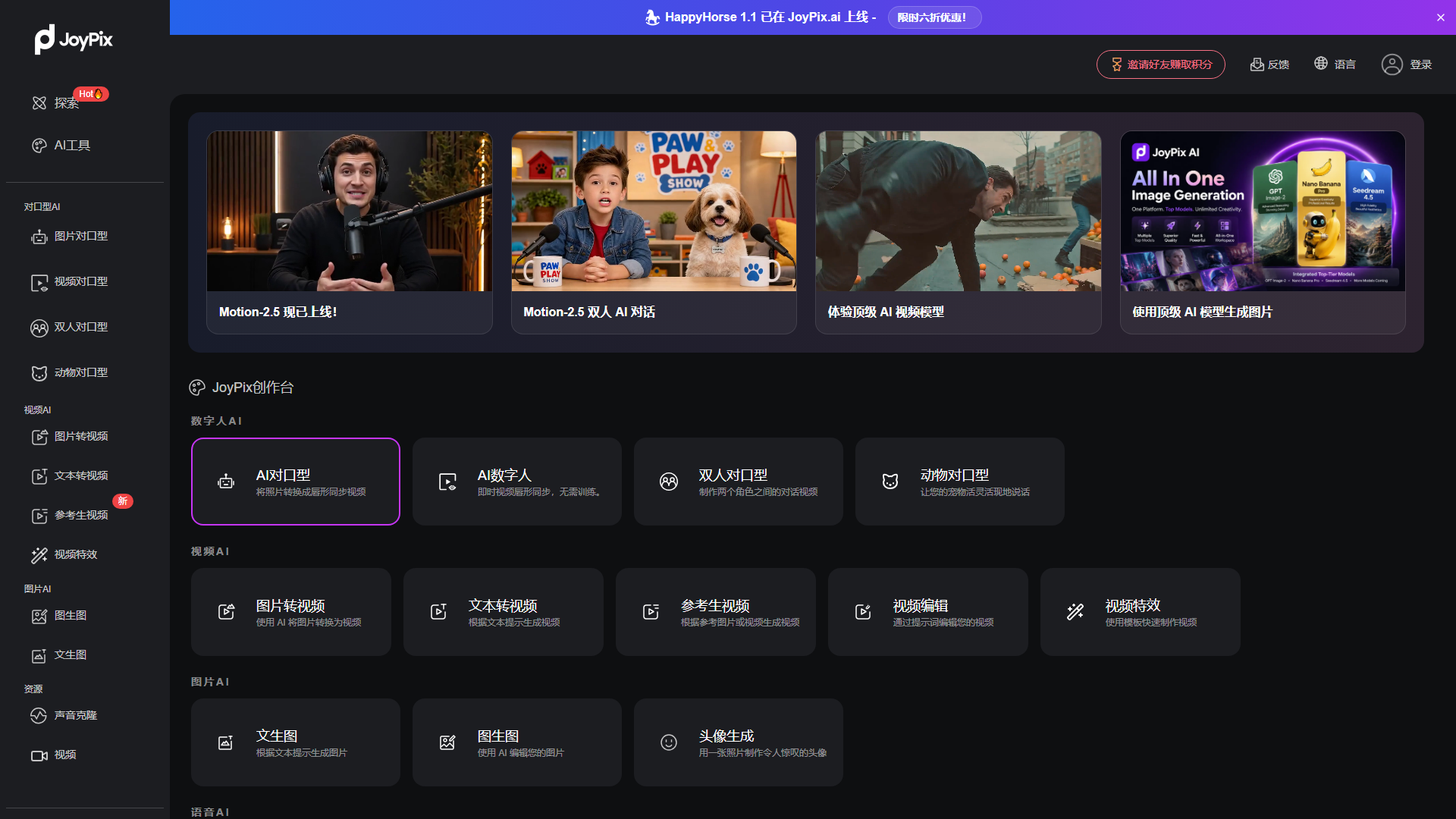
Task: Click the 语言 globe icon
Action: (x=1321, y=63)
